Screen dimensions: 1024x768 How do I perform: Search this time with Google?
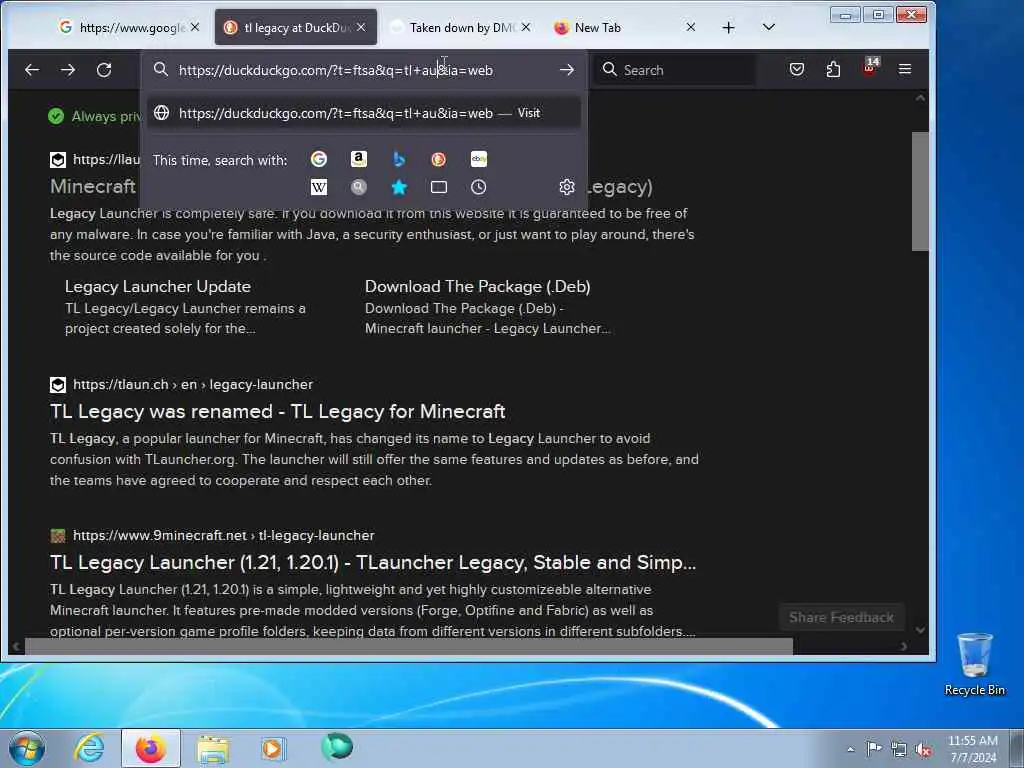coord(319,159)
